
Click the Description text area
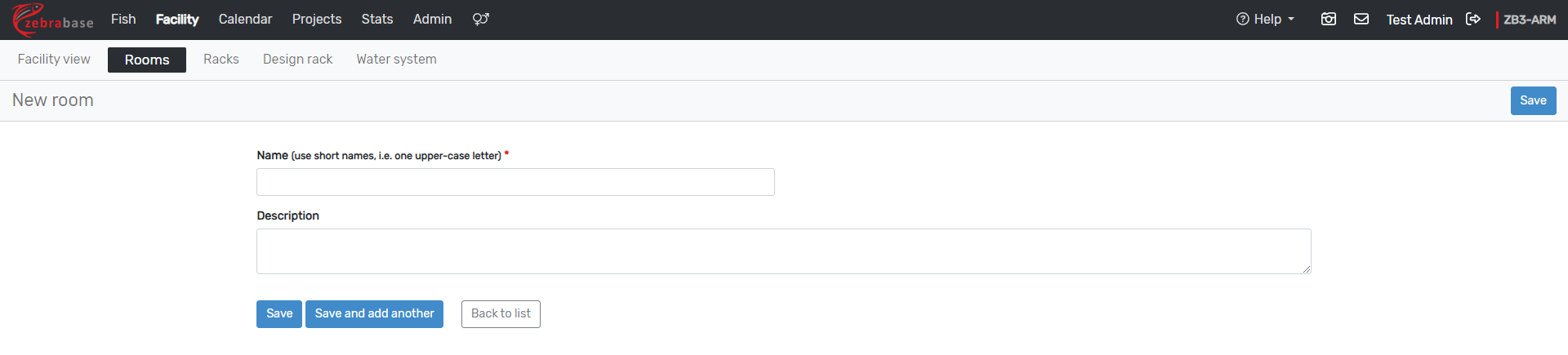pyautogui.click(x=783, y=251)
